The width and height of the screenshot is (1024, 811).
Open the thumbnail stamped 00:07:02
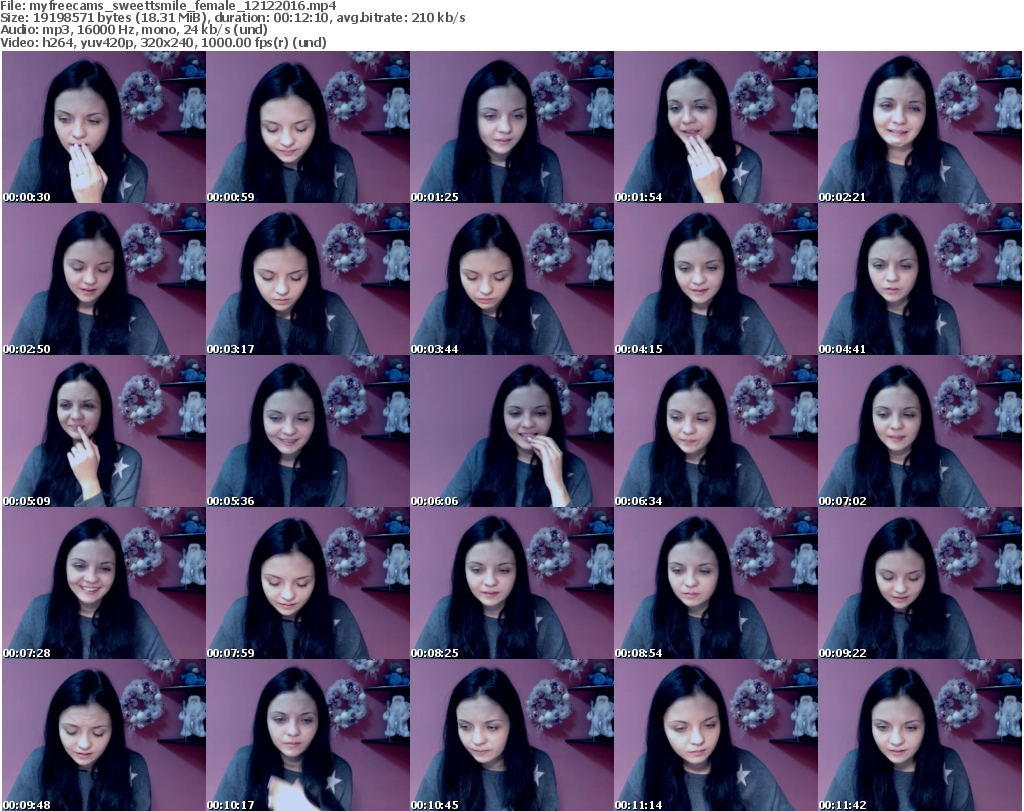tap(920, 432)
